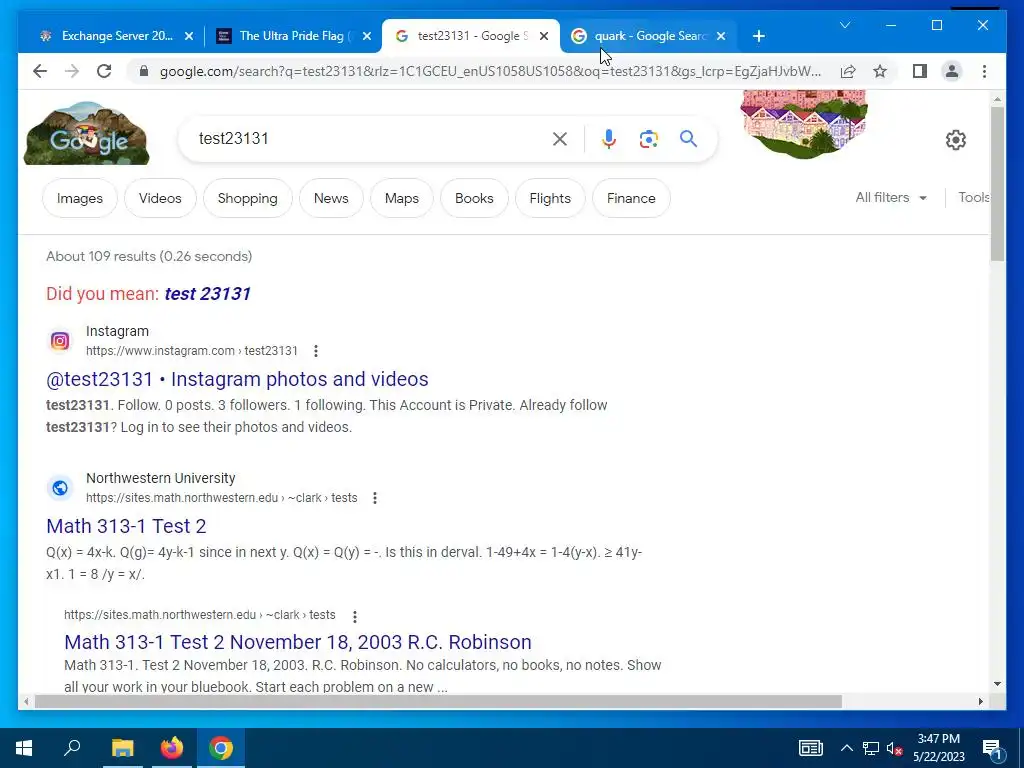Viewport: 1024px width, 768px height.
Task: Open the notification center
Action: click(x=992, y=748)
